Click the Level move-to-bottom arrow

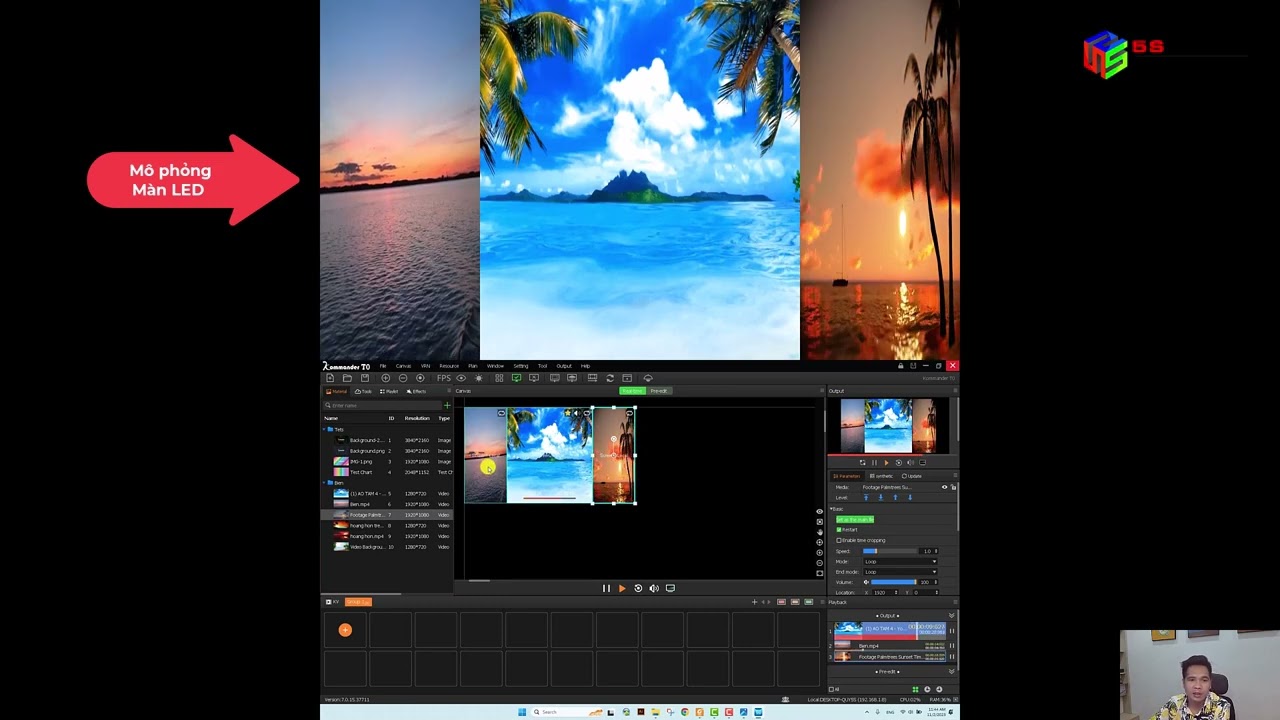pyautogui.click(x=881, y=497)
